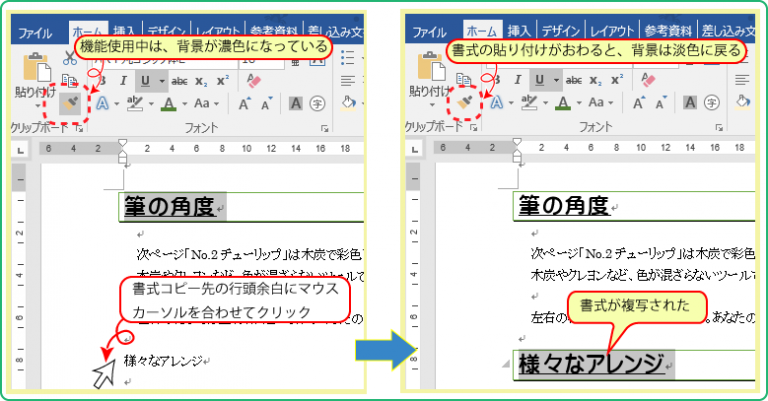The height and width of the screenshot is (401, 768).
Task: Toggle Superscript x² in left window
Action: [223, 81]
